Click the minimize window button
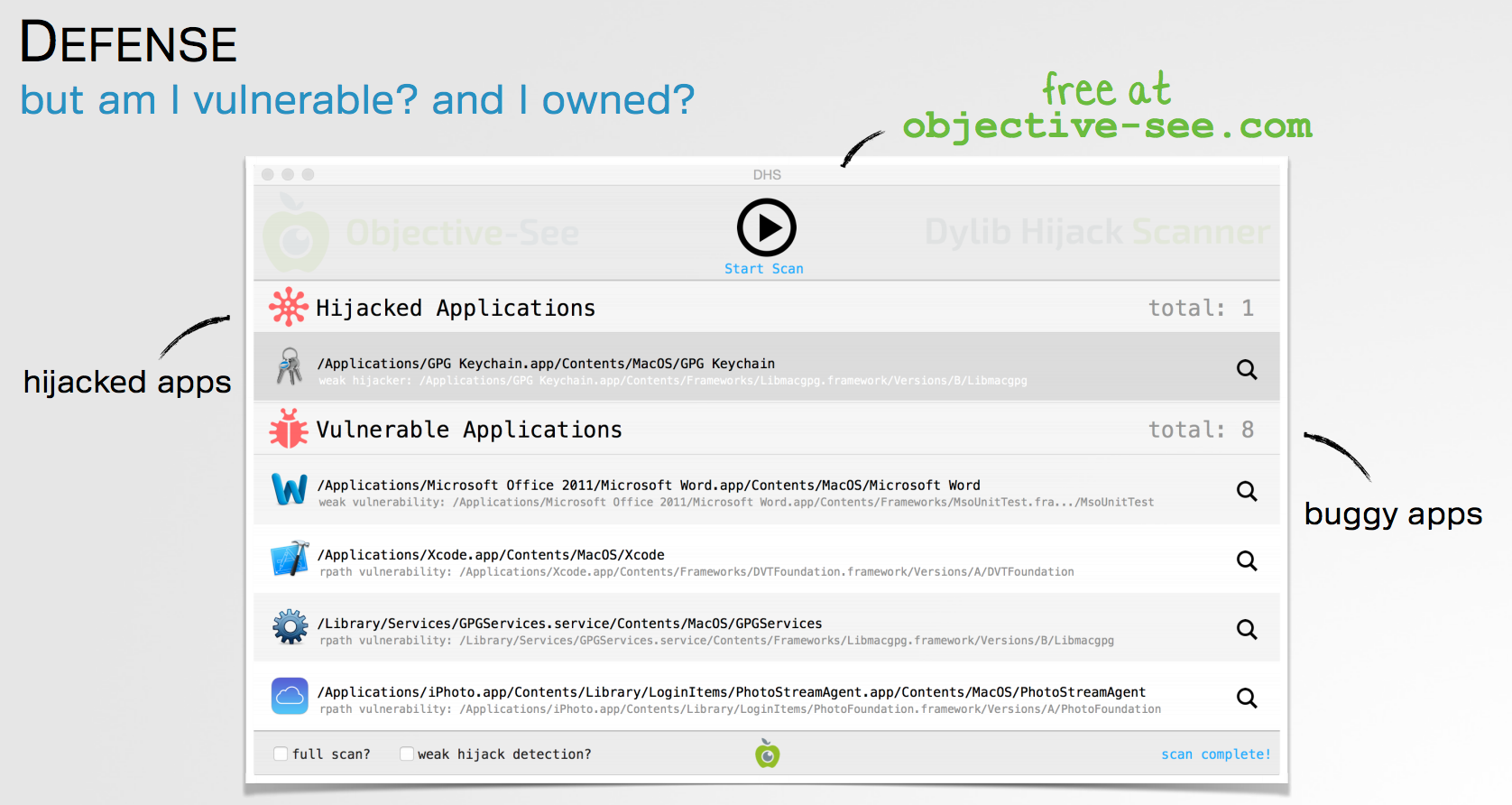The width and height of the screenshot is (1512, 805). click(x=288, y=174)
